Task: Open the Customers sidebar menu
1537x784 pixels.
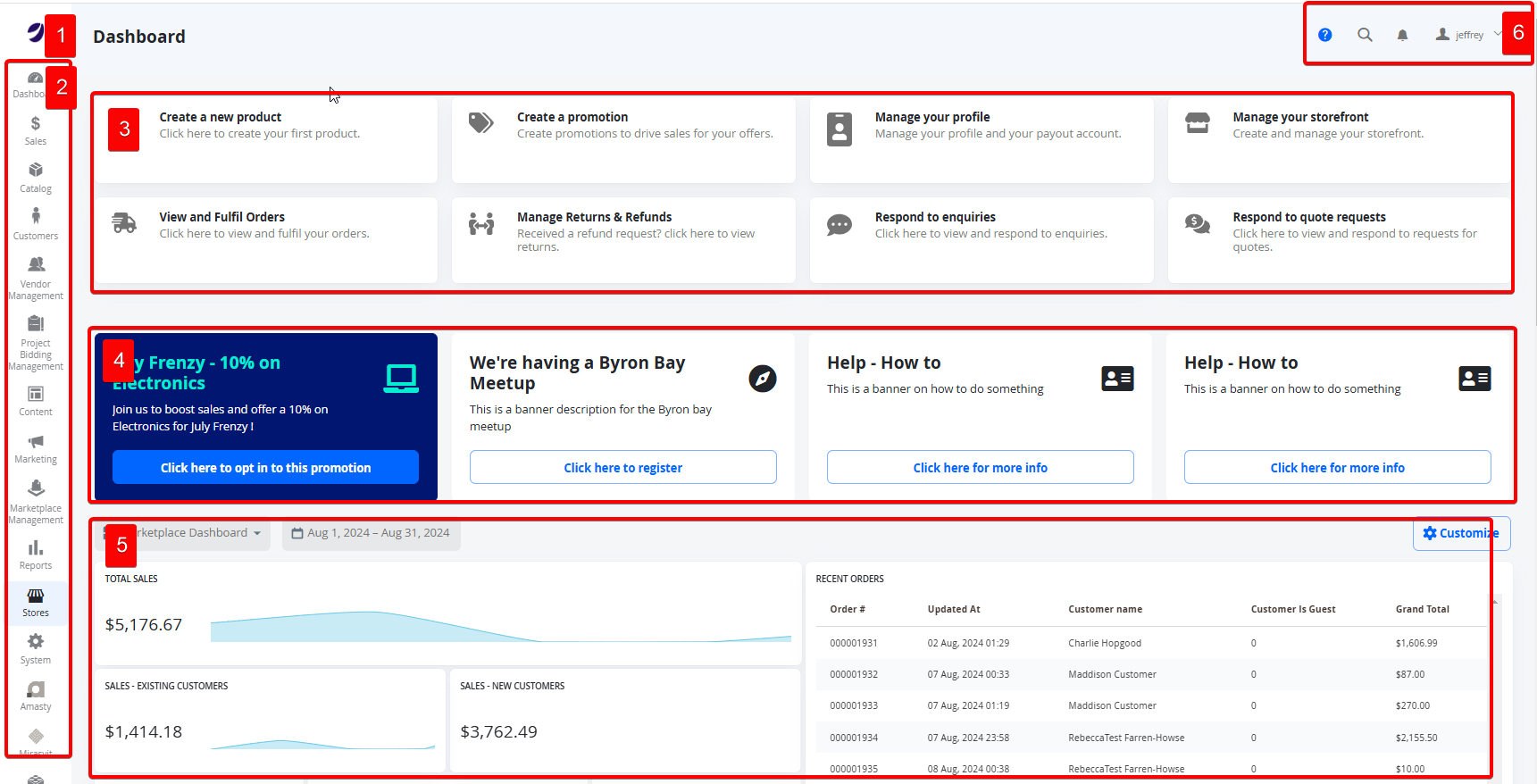Action: 36,224
